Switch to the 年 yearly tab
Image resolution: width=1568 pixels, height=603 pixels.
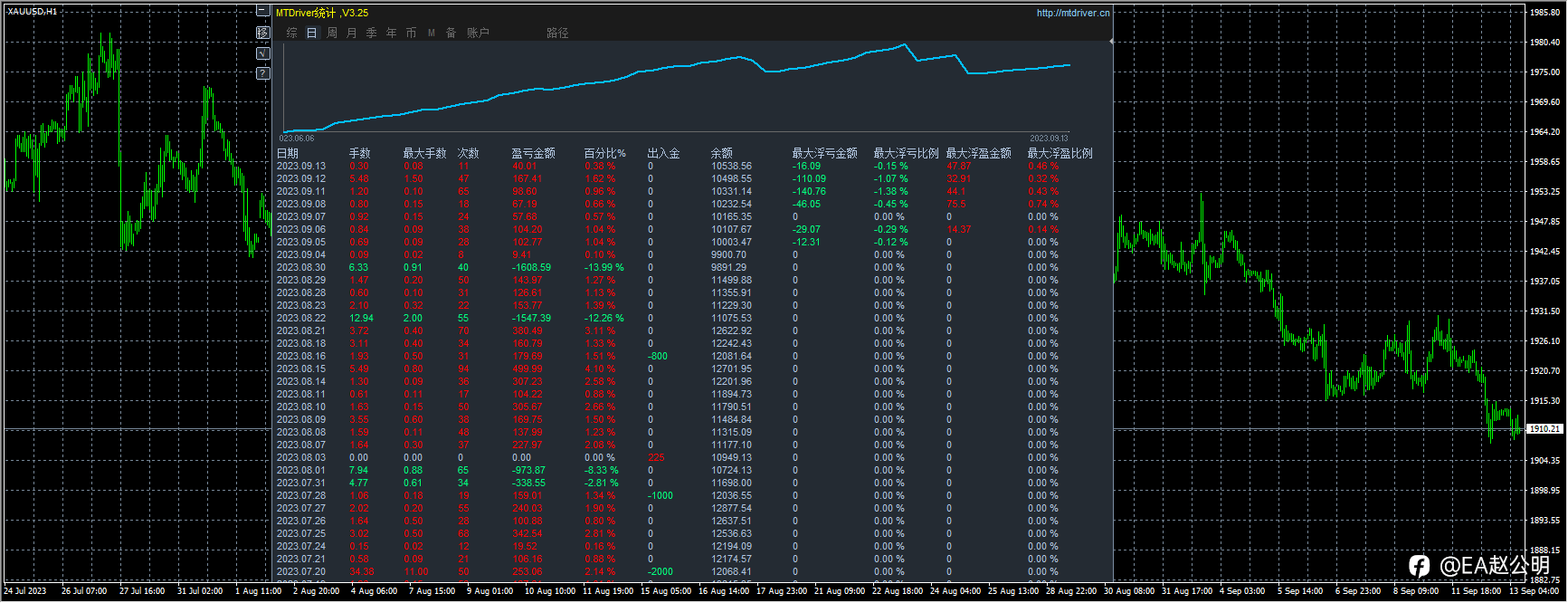[392, 33]
